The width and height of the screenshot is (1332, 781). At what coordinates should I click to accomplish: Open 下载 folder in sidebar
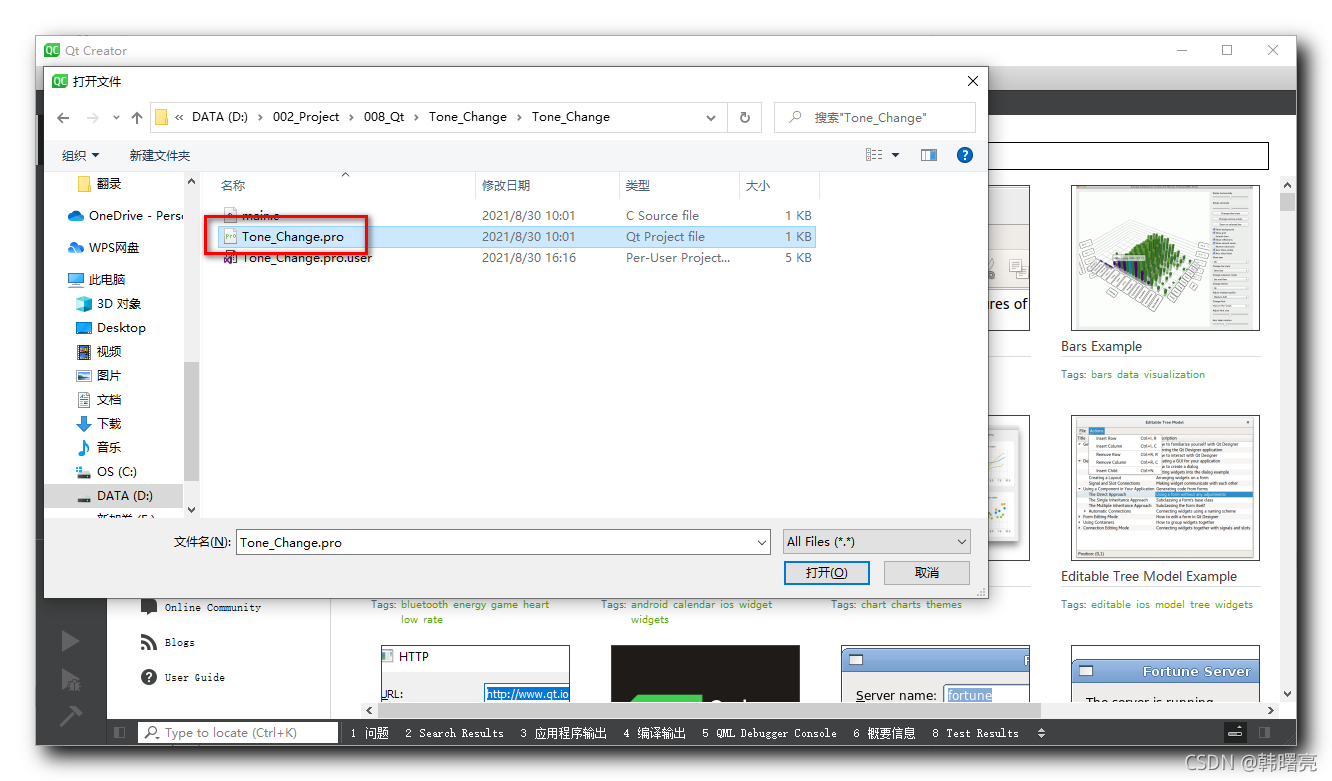click(x=99, y=423)
